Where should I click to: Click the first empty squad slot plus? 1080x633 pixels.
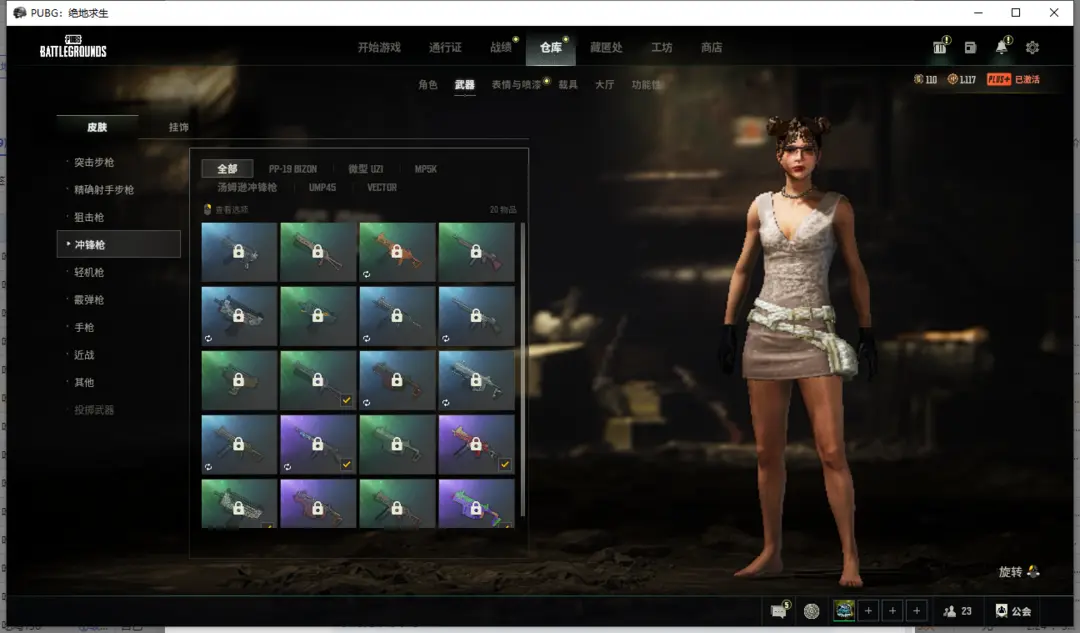point(868,611)
